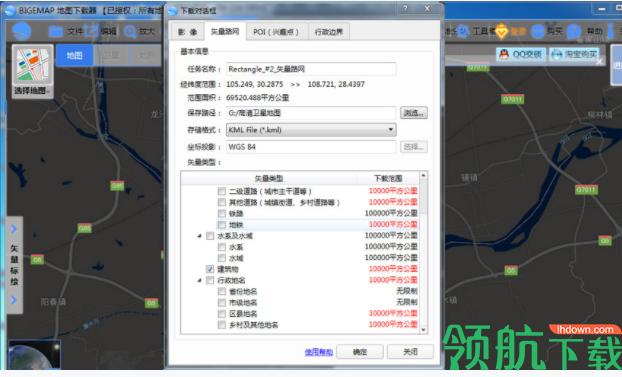Click the list scrollbar down arrow
The width and height of the screenshot is (622, 377).
(x=423, y=330)
